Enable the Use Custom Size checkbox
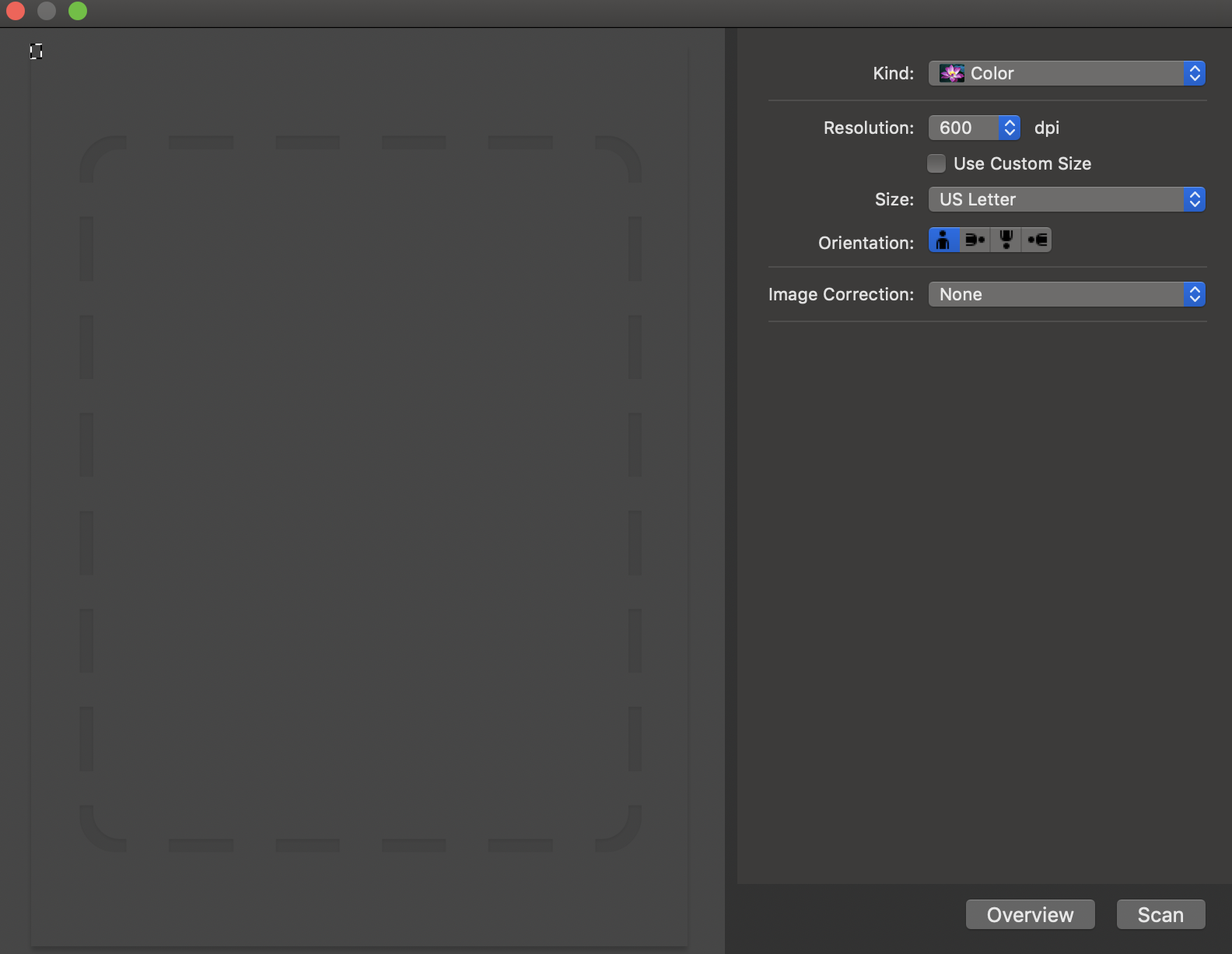Viewport: 1232px width, 954px height. 936,163
